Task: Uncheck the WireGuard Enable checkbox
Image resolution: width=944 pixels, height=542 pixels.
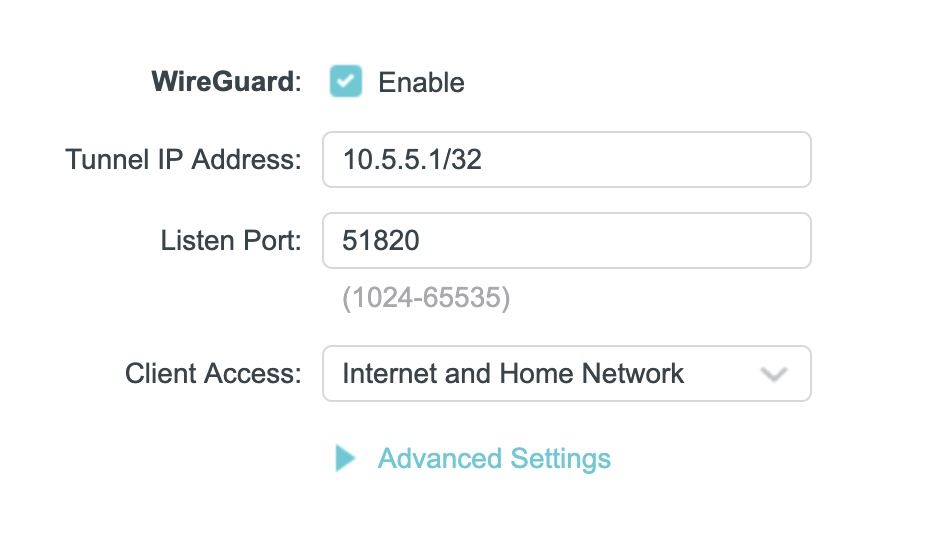Action: click(346, 81)
